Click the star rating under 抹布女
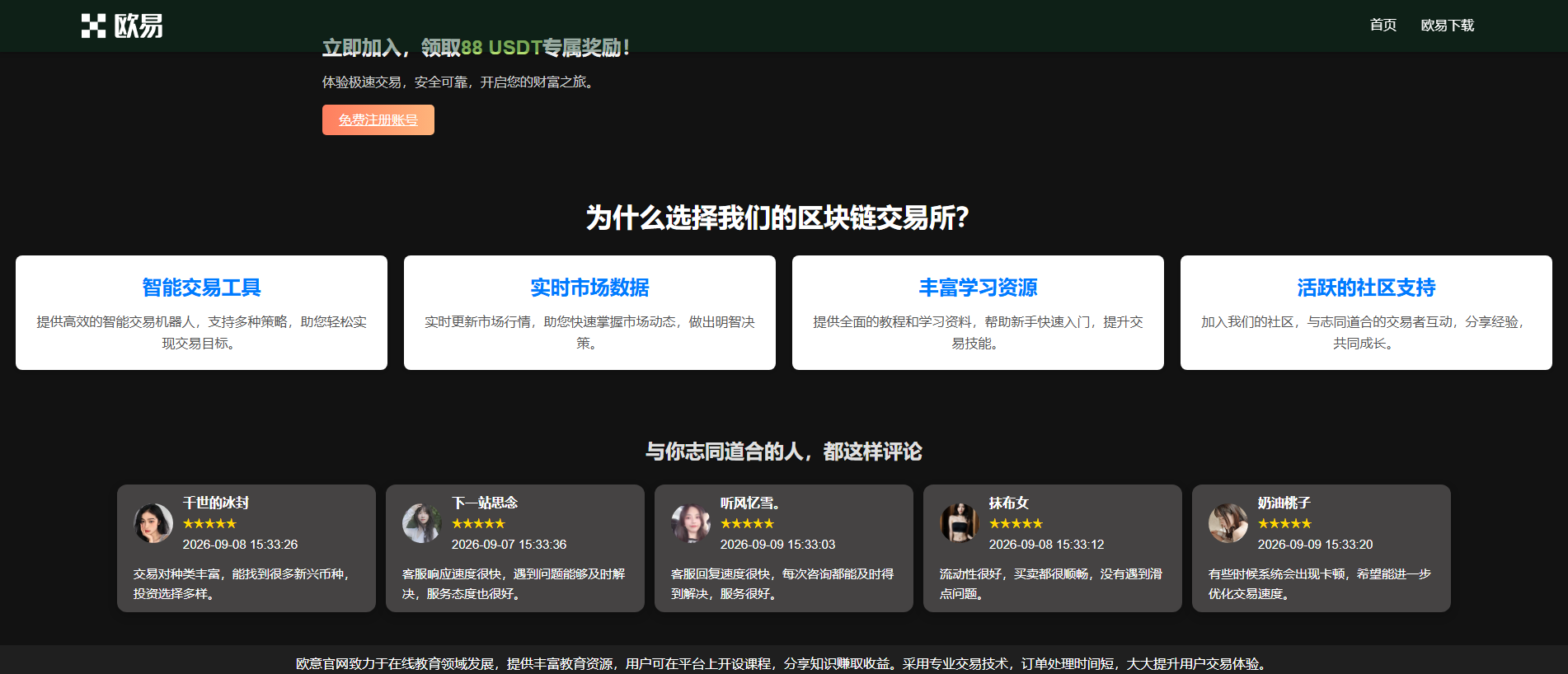Image resolution: width=1568 pixels, height=674 pixels. (x=1016, y=524)
